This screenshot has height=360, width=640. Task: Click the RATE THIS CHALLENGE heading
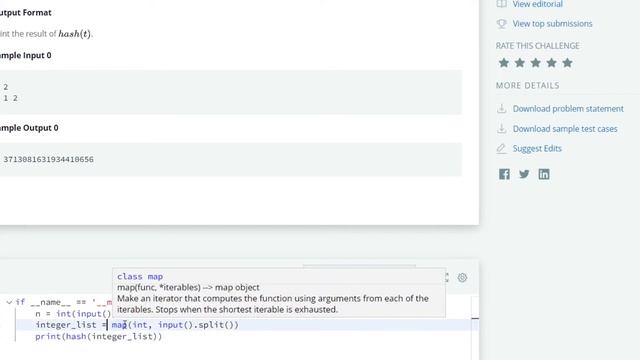point(538,46)
